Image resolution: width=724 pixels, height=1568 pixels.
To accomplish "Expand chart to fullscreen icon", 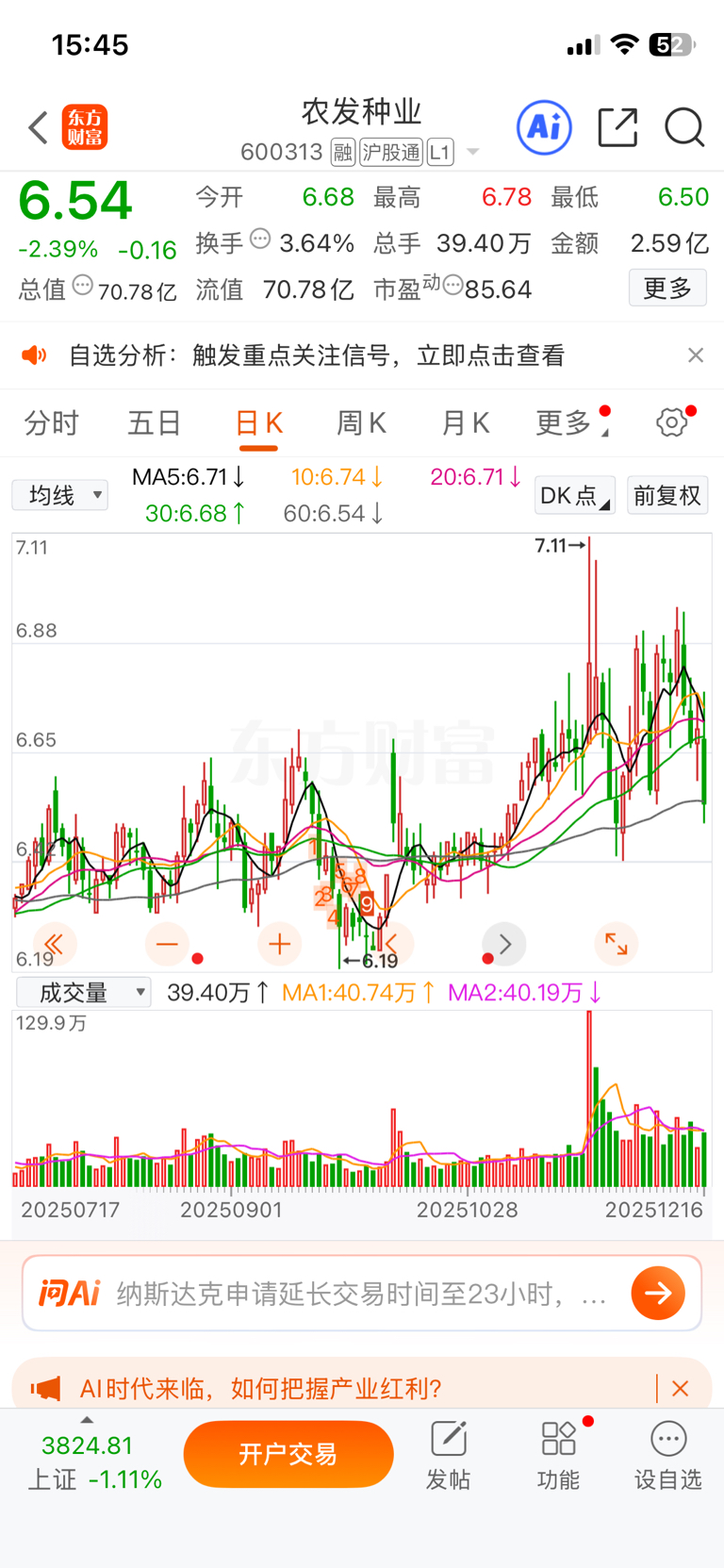I will (617, 944).
